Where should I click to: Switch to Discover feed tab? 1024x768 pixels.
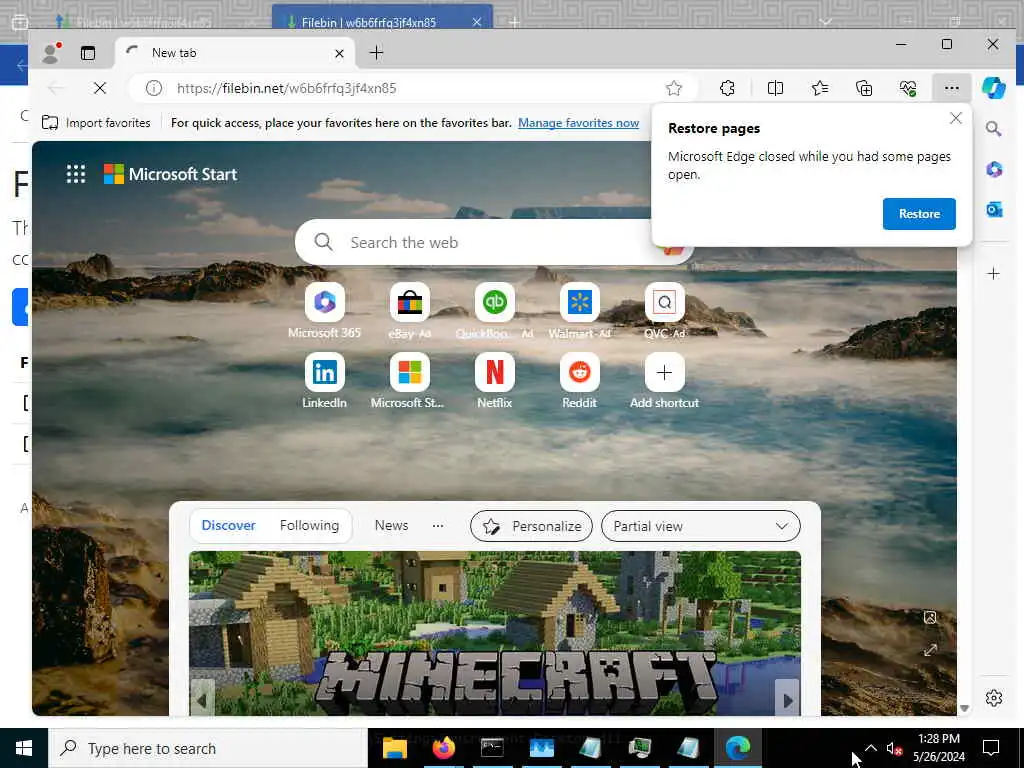[x=228, y=526]
